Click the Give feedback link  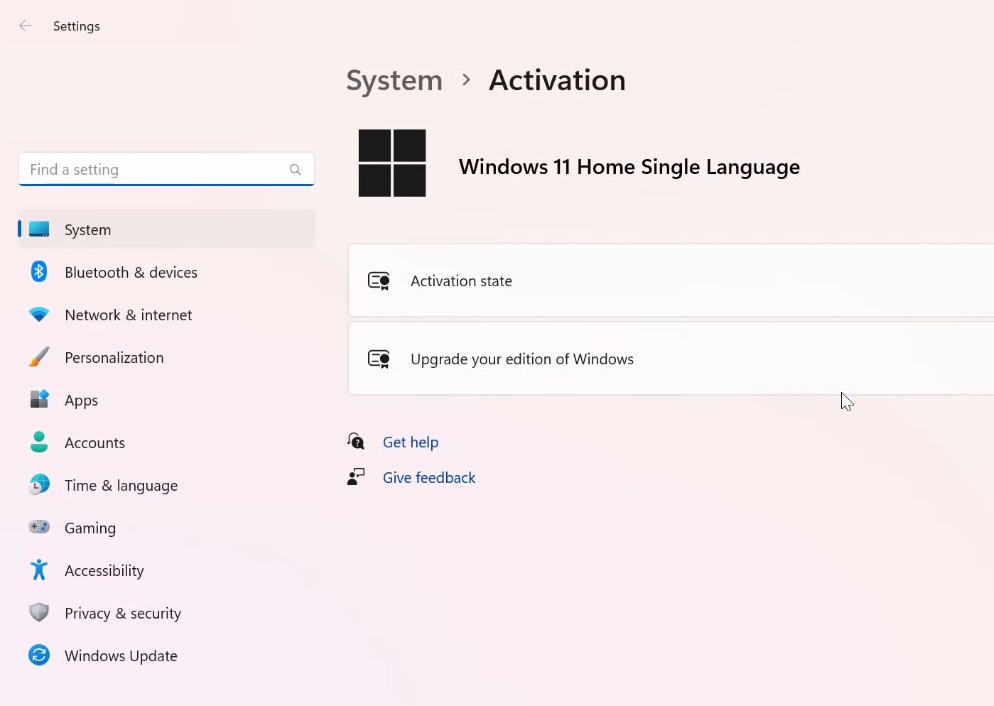tap(429, 477)
